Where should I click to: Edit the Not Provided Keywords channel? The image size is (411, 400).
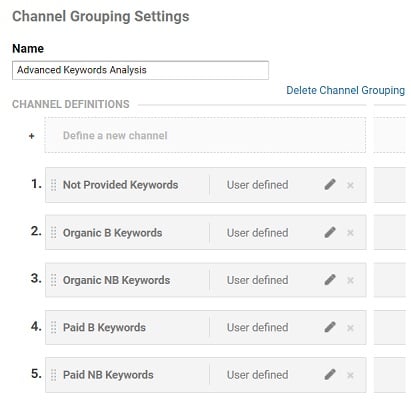click(x=330, y=185)
